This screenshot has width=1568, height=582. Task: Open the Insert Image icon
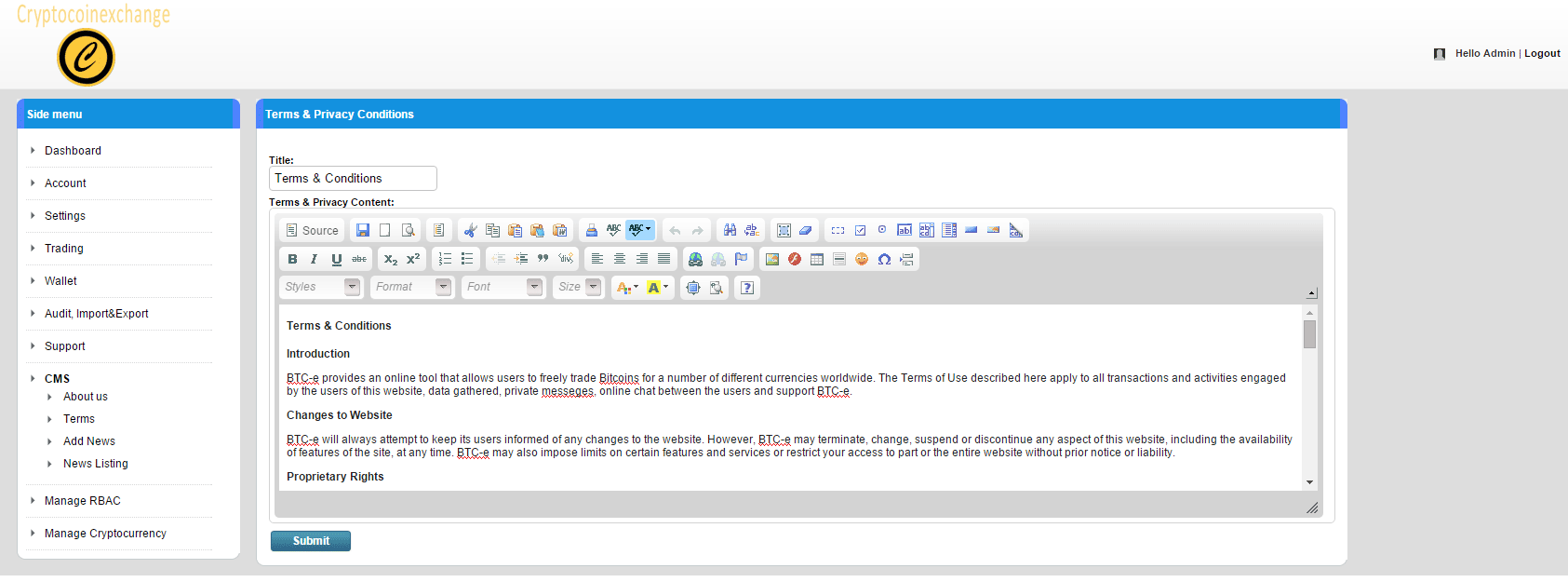click(x=772, y=259)
